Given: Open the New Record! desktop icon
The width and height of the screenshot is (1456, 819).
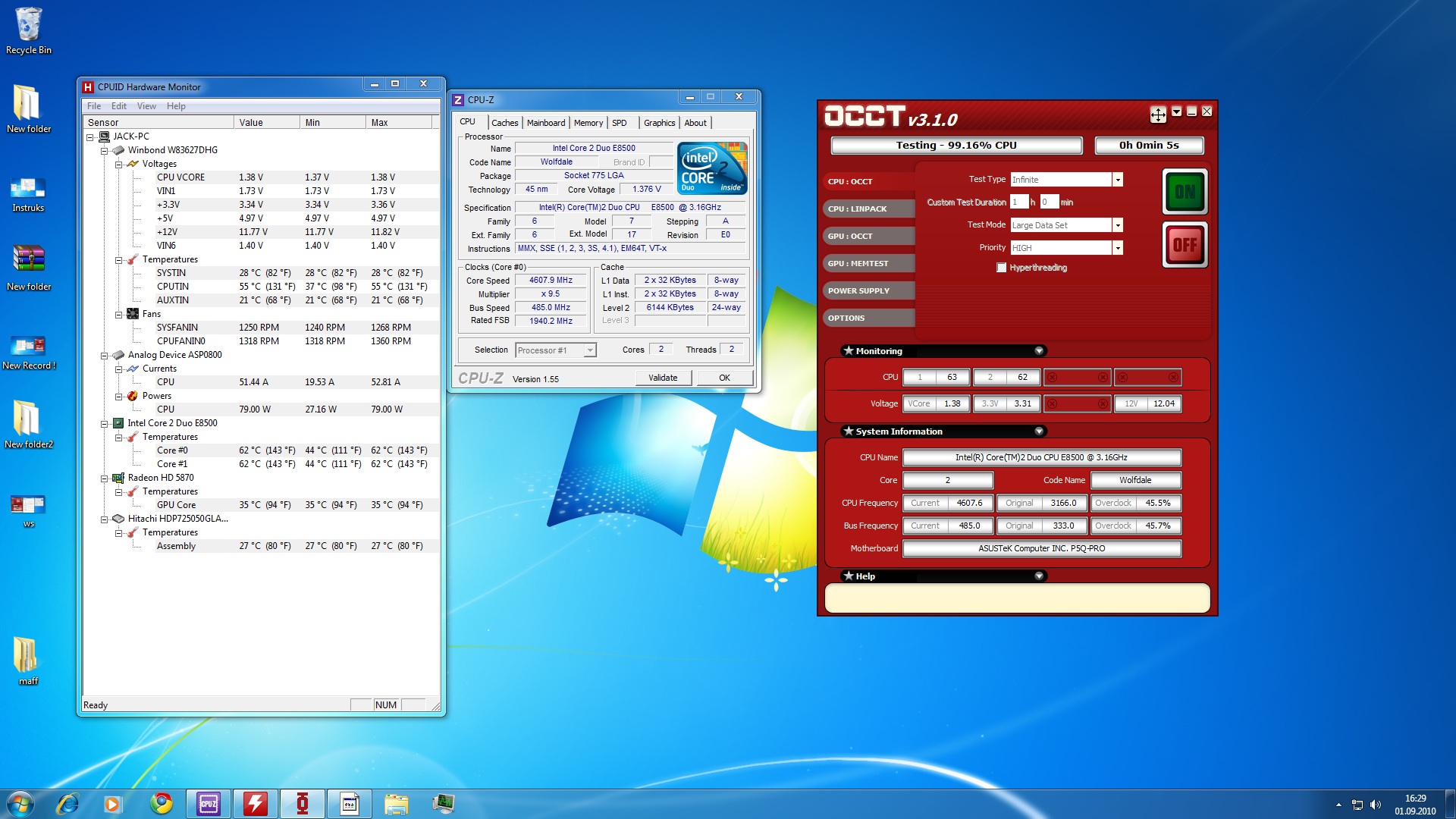Looking at the screenshot, I should click(x=28, y=352).
